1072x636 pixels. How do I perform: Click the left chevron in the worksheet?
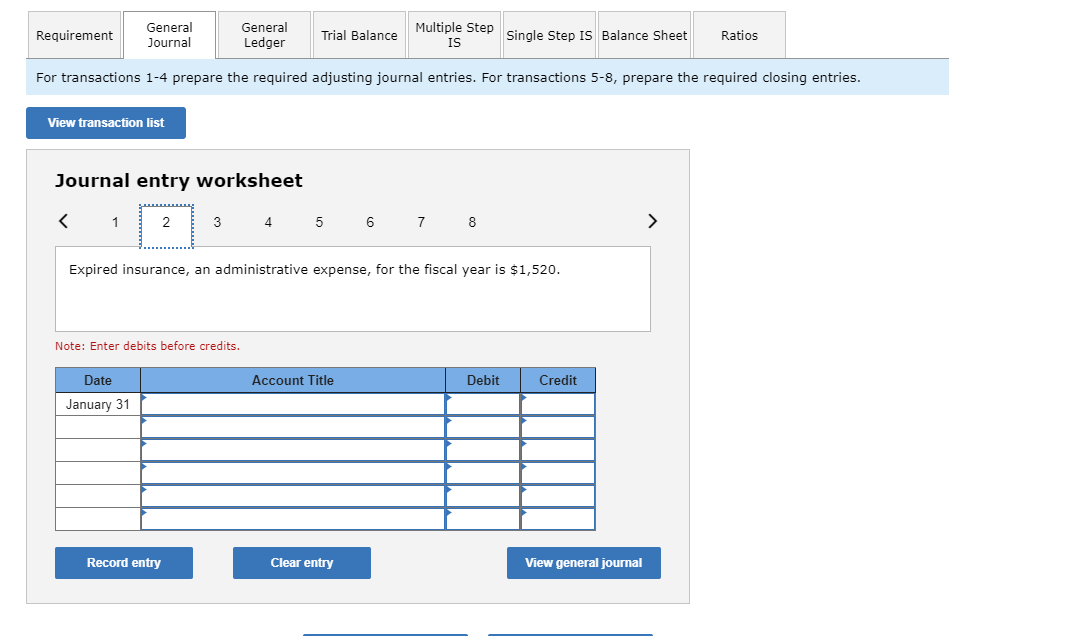(62, 221)
